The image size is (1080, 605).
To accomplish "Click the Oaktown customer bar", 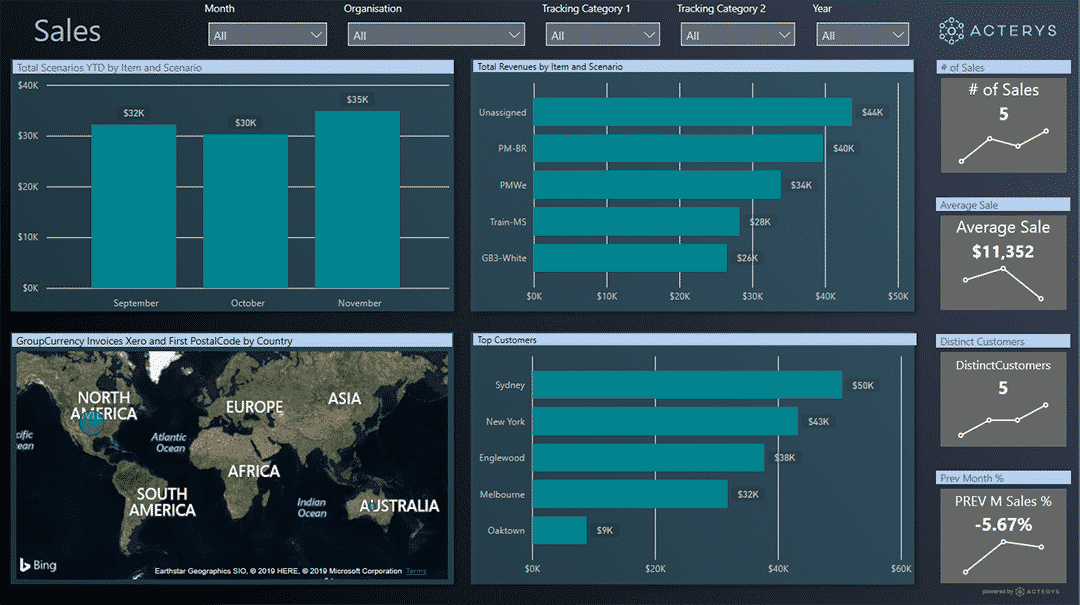I will pyautogui.click(x=559, y=530).
